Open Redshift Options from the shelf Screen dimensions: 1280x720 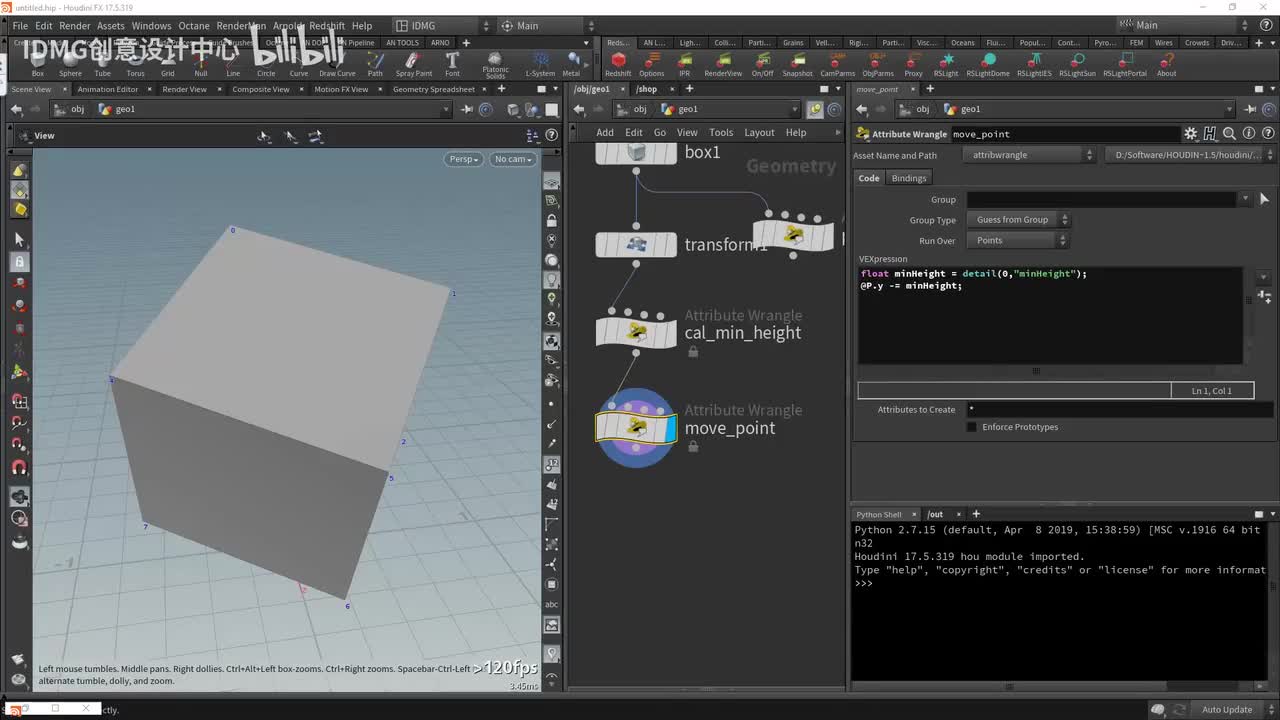pos(652,66)
